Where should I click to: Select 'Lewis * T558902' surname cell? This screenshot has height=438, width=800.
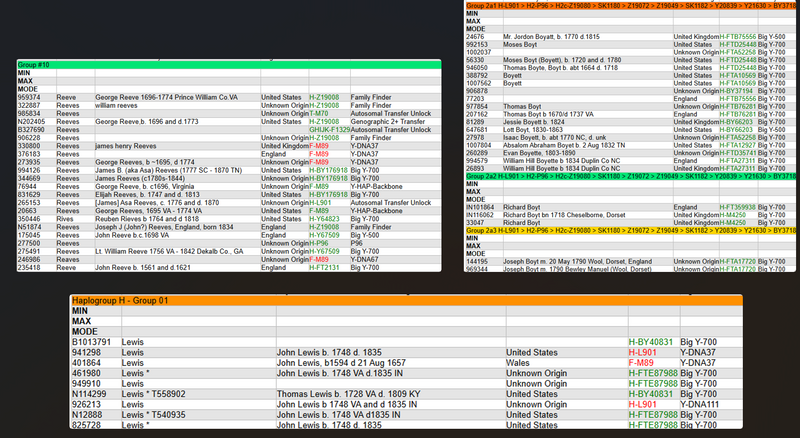coord(154,394)
